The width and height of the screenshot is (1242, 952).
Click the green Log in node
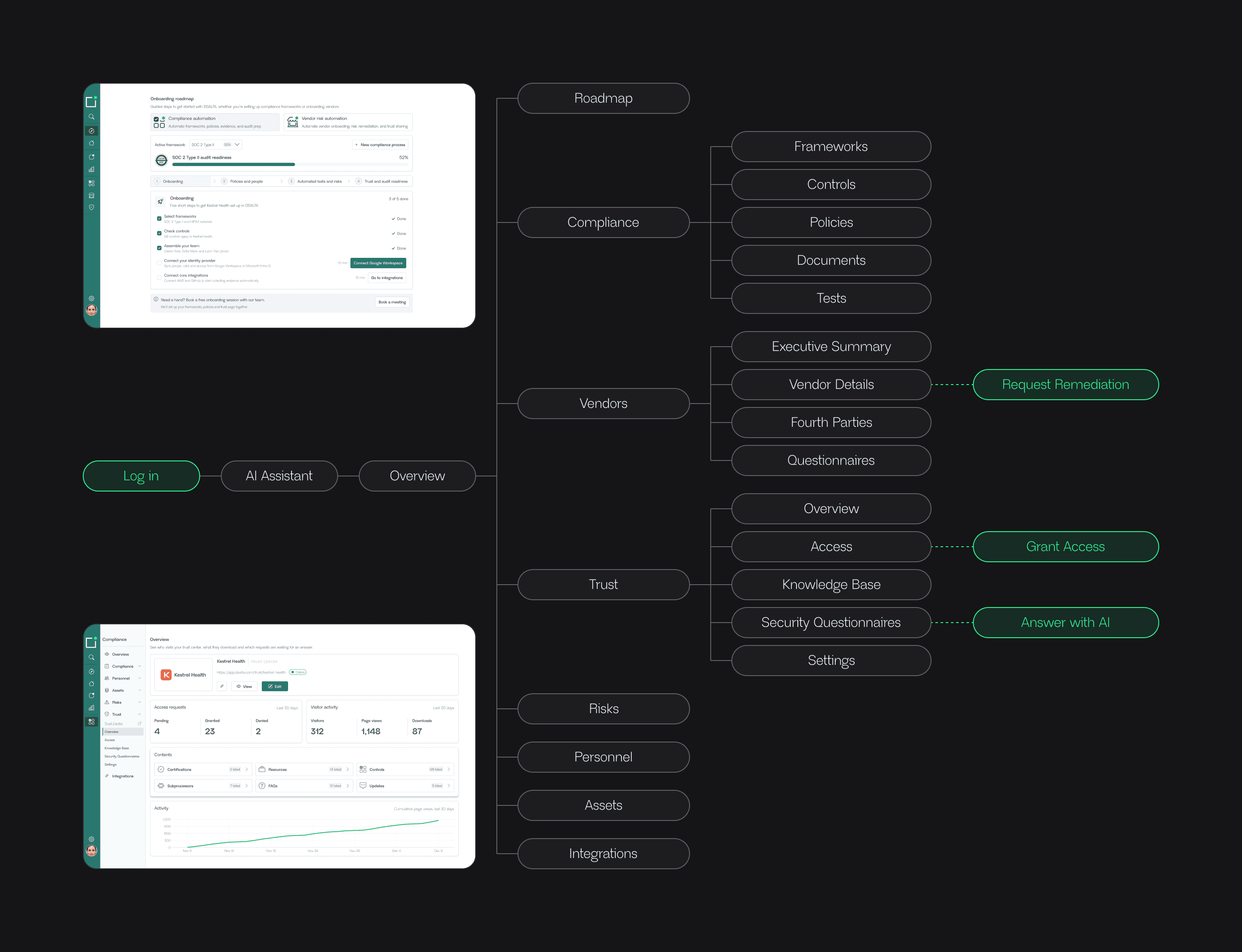pyautogui.click(x=141, y=476)
